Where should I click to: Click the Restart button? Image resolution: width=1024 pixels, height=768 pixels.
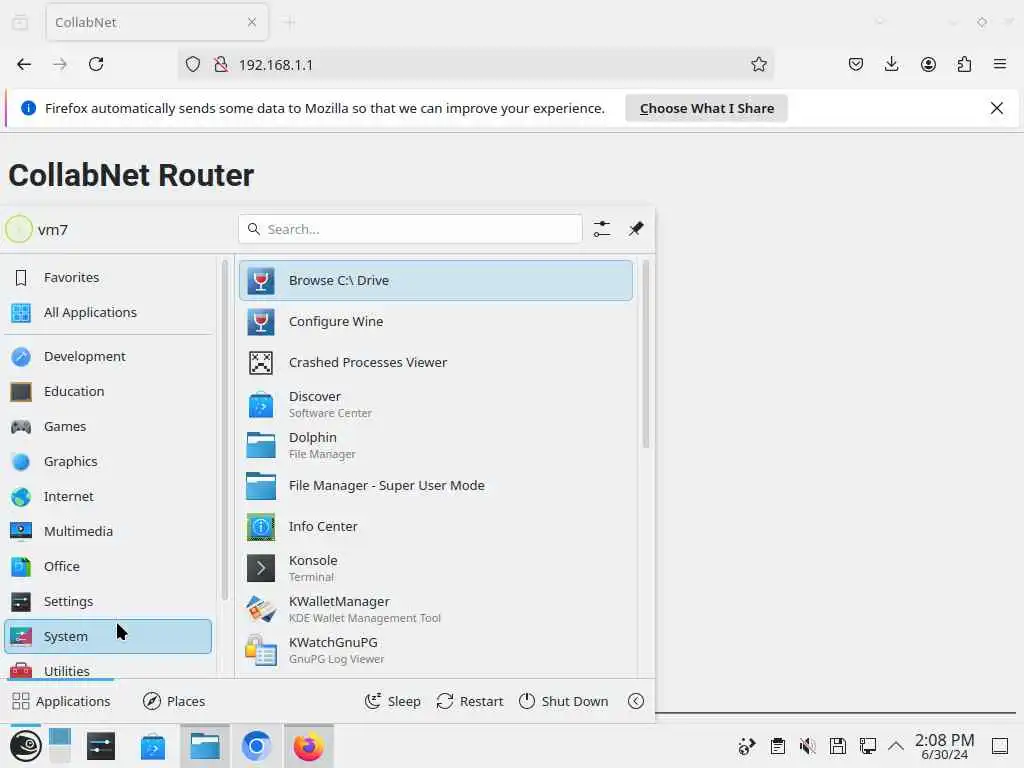click(x=470, y=701)
